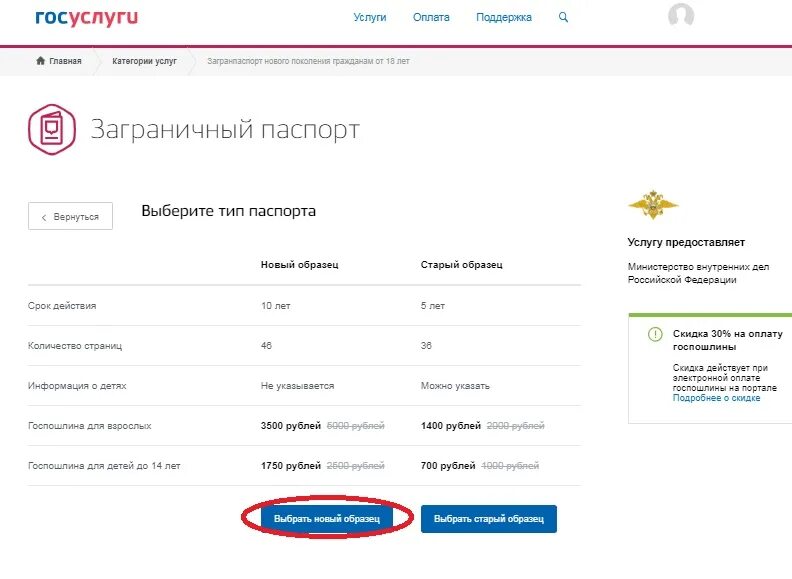
Task: Click Министерство внутренних дел text
Action: 699,273
